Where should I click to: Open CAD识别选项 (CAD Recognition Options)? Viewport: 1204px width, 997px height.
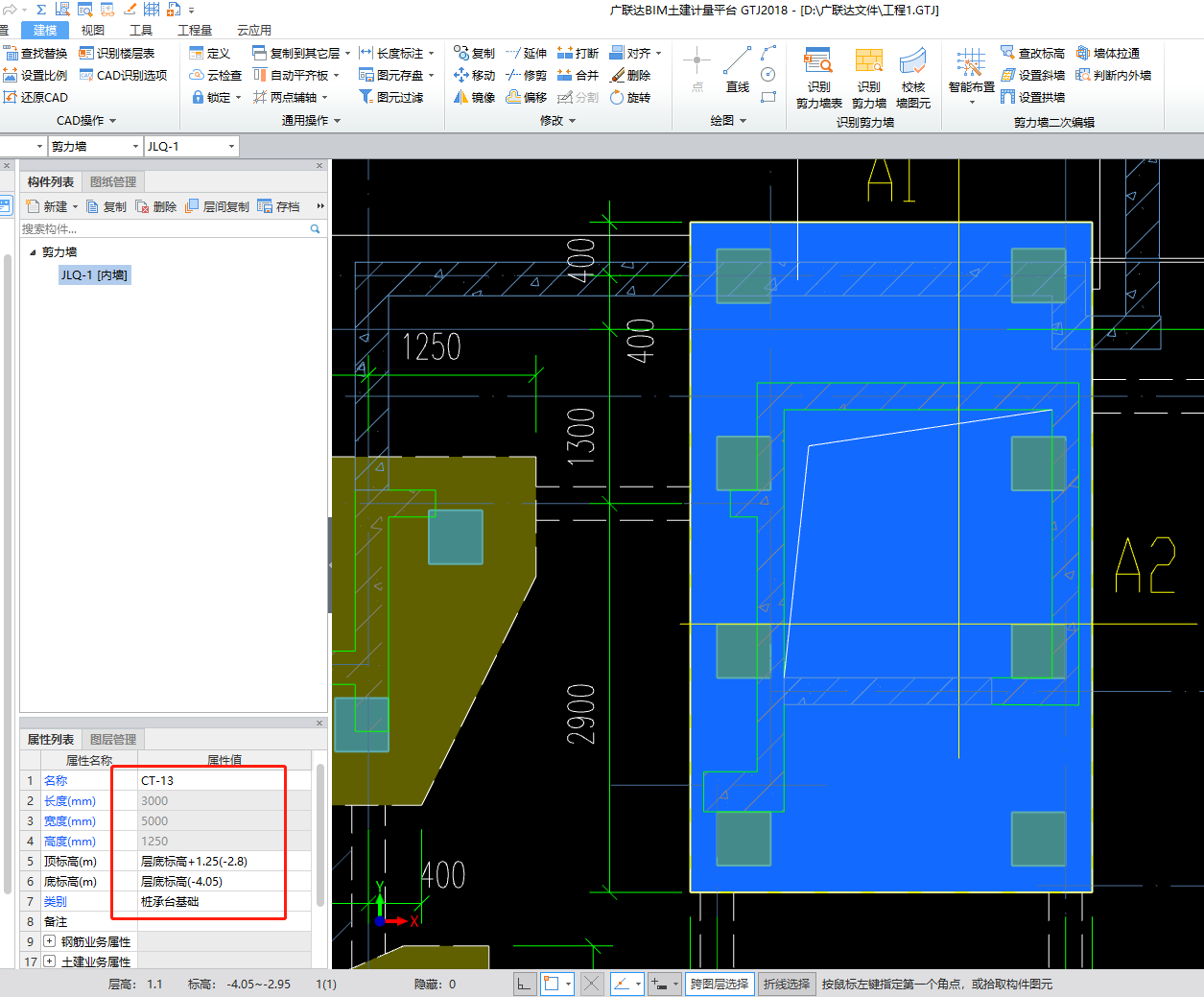(x=123, y=75)
